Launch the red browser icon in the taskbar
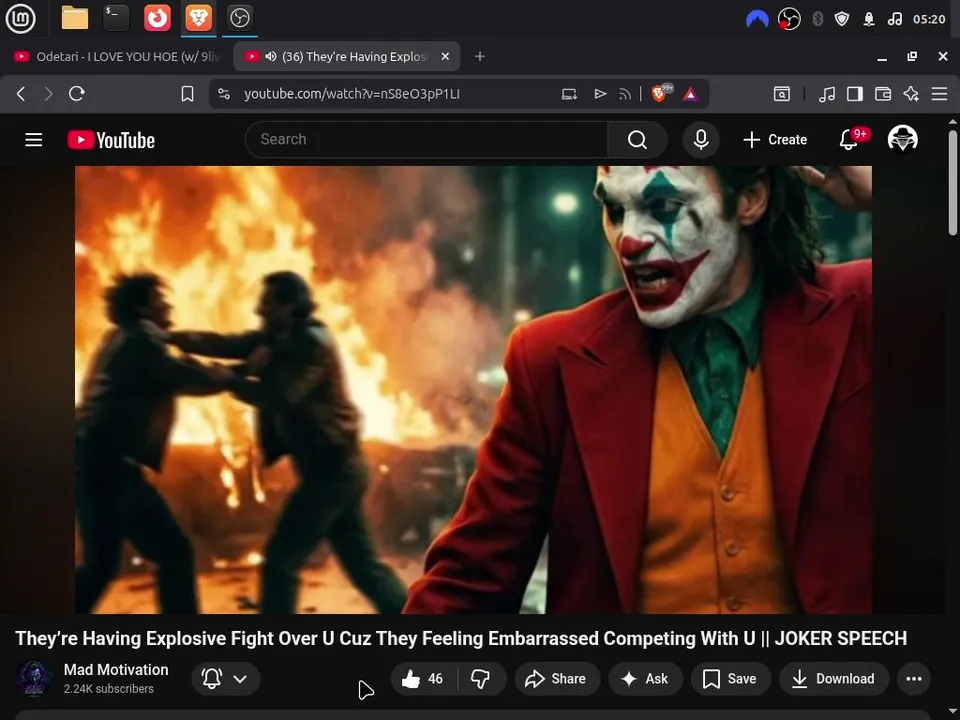 pyautogui.click(x=157, y=18)
